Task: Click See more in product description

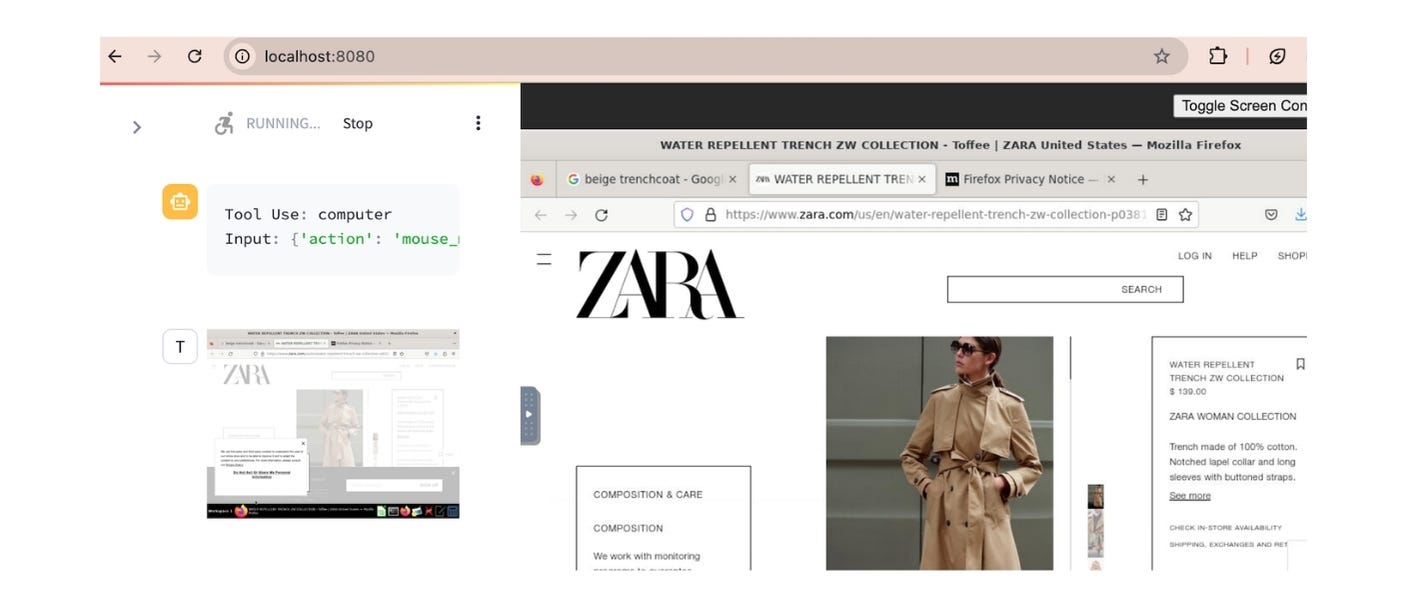Action: 1190,496
